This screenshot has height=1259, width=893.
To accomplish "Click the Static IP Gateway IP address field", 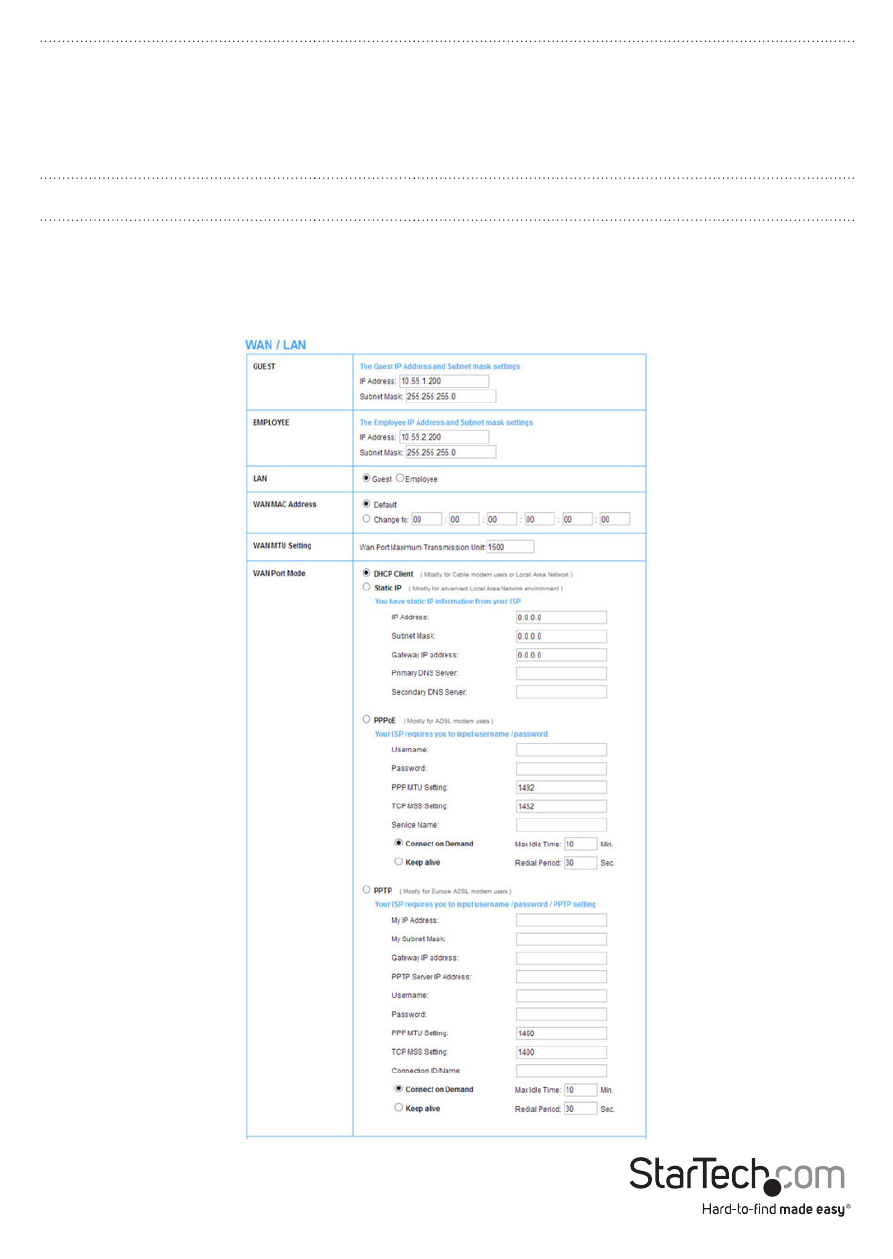I will click(561, 655).
